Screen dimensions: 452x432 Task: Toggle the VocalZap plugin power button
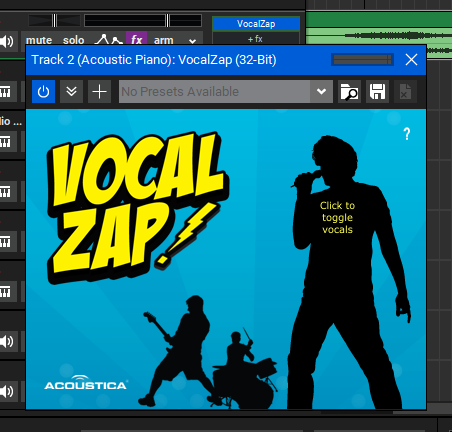[x=43, y=92]
